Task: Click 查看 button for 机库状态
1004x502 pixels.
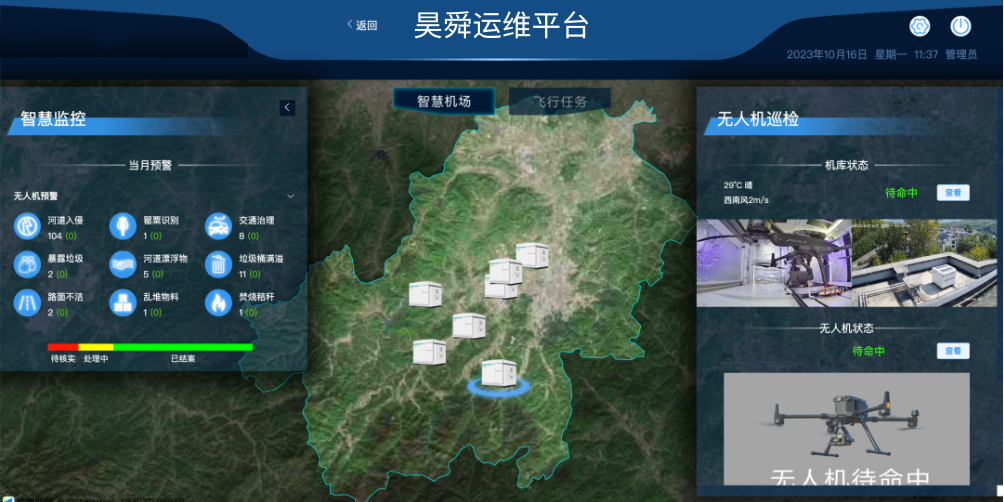Action: point(952,193)
